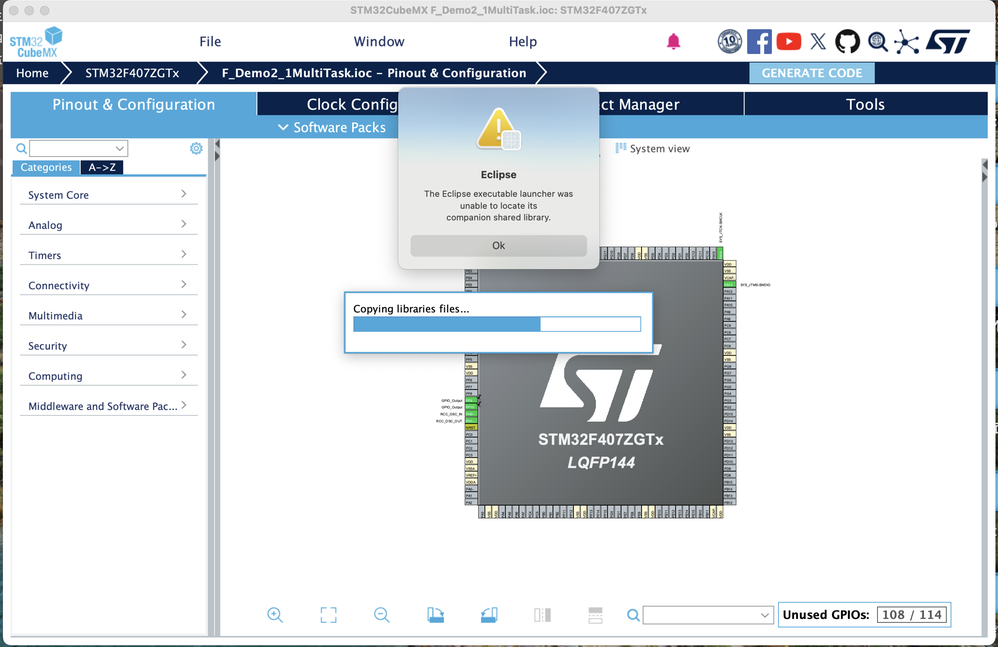Click the zoom in magnifier icon
The width and height of the screenshot is (998, 647).
coord(275,615)
